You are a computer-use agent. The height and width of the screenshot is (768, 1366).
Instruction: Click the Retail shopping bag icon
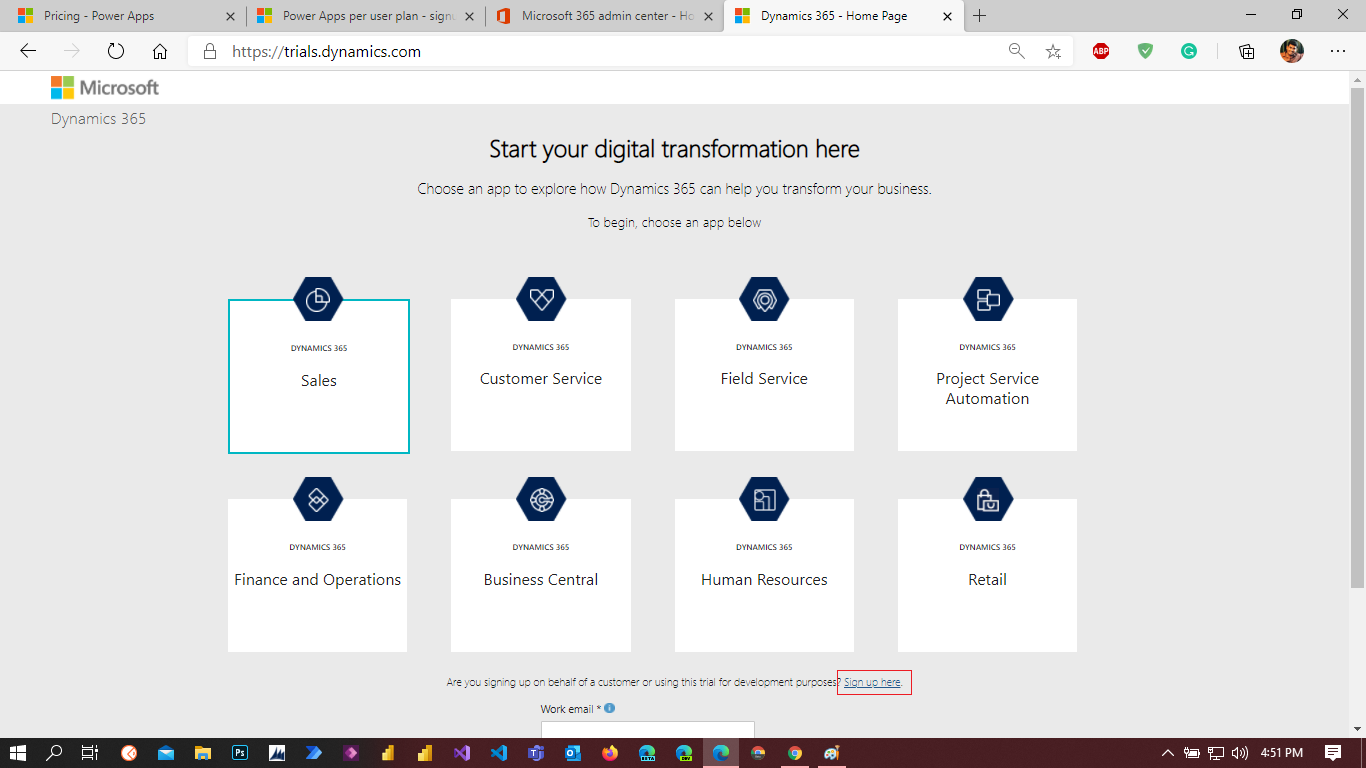987,499
